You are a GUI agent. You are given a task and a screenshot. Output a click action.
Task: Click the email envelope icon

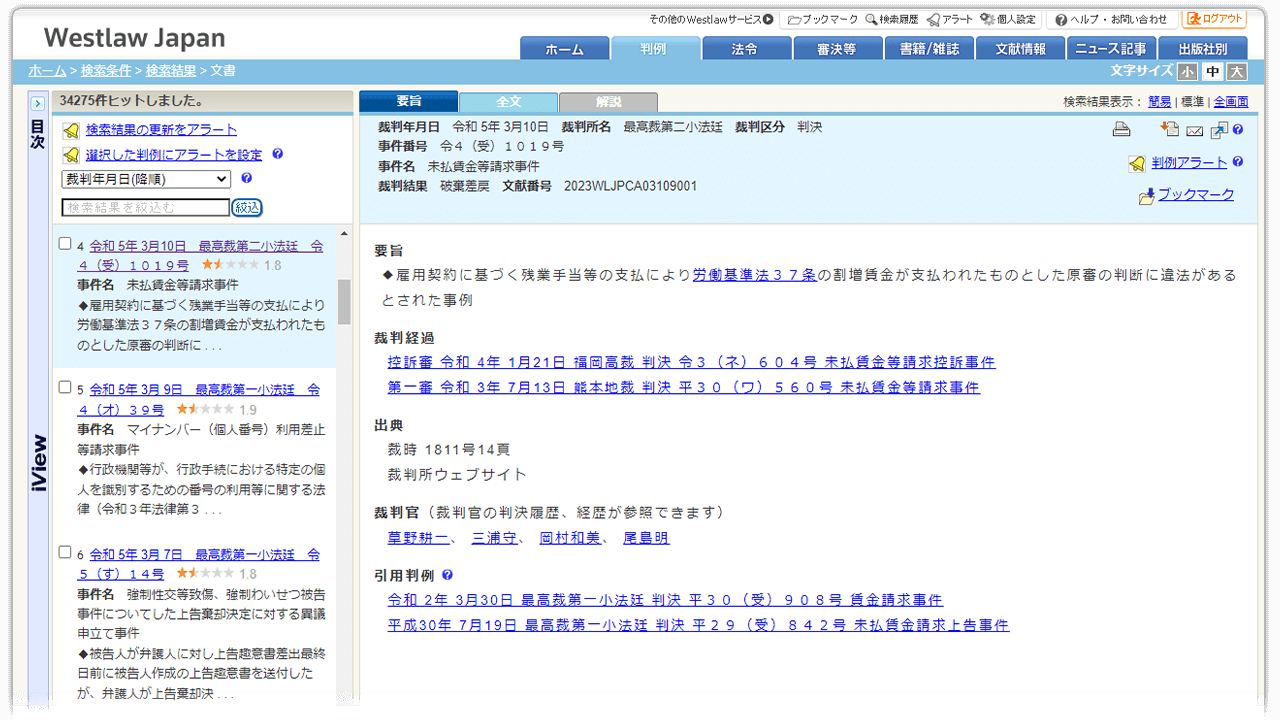(1195, 129)
